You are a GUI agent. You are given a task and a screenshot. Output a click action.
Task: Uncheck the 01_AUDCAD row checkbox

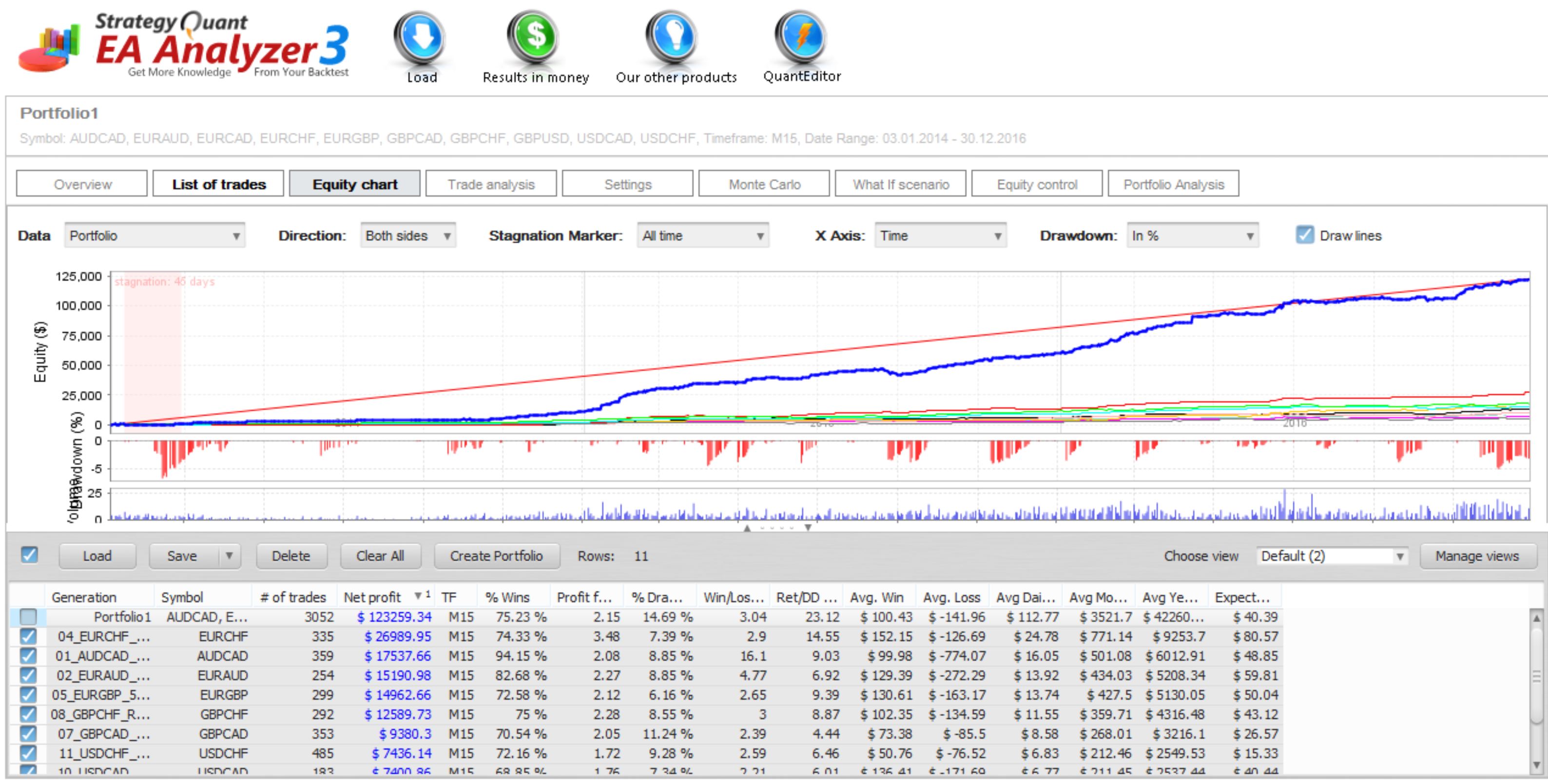tap(28, 655)
